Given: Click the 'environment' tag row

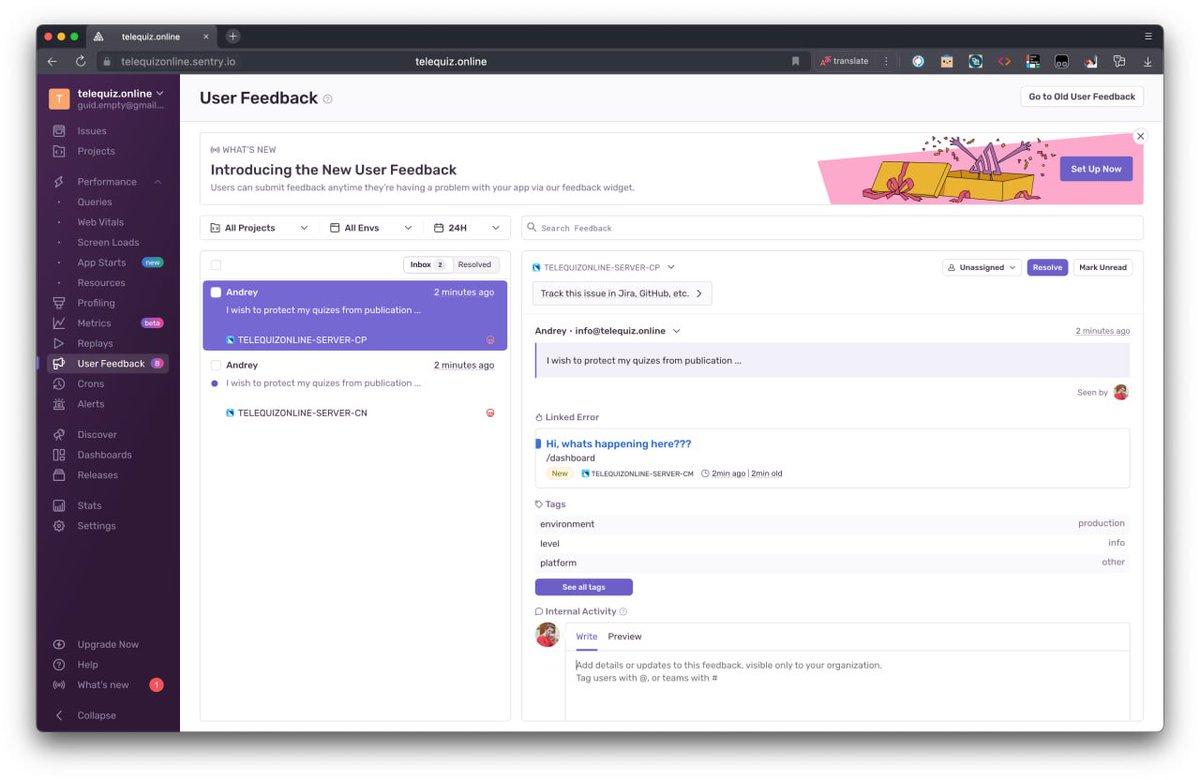Looking at the screenshot, I should (832, 524).
